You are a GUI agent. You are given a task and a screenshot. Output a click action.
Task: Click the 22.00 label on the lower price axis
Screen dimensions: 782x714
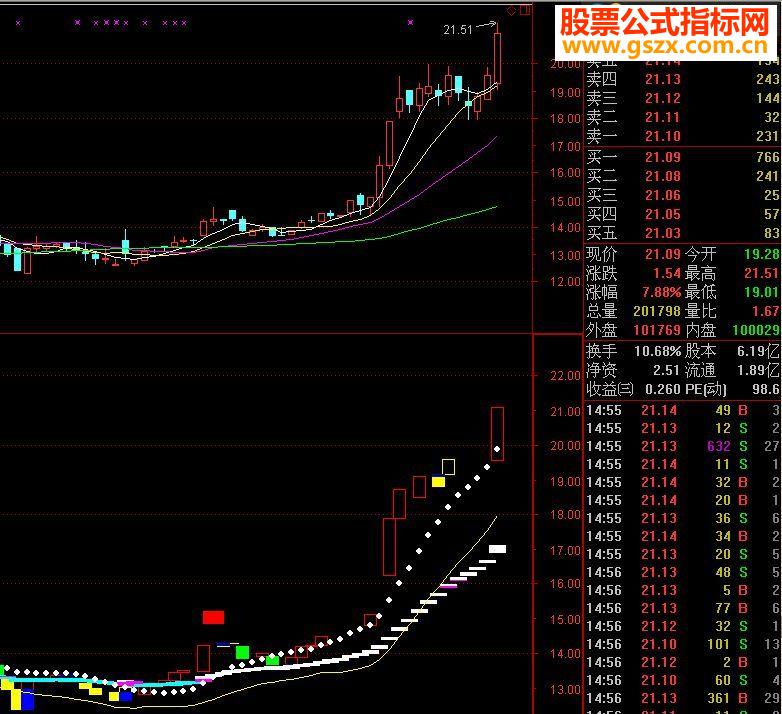click(565, 375)
